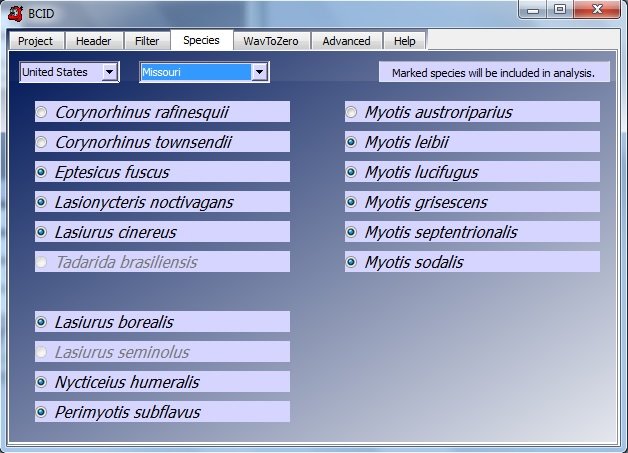Mark Myotis austroriparius for analysis
The image size is (628, 453).
pos(351,112)
